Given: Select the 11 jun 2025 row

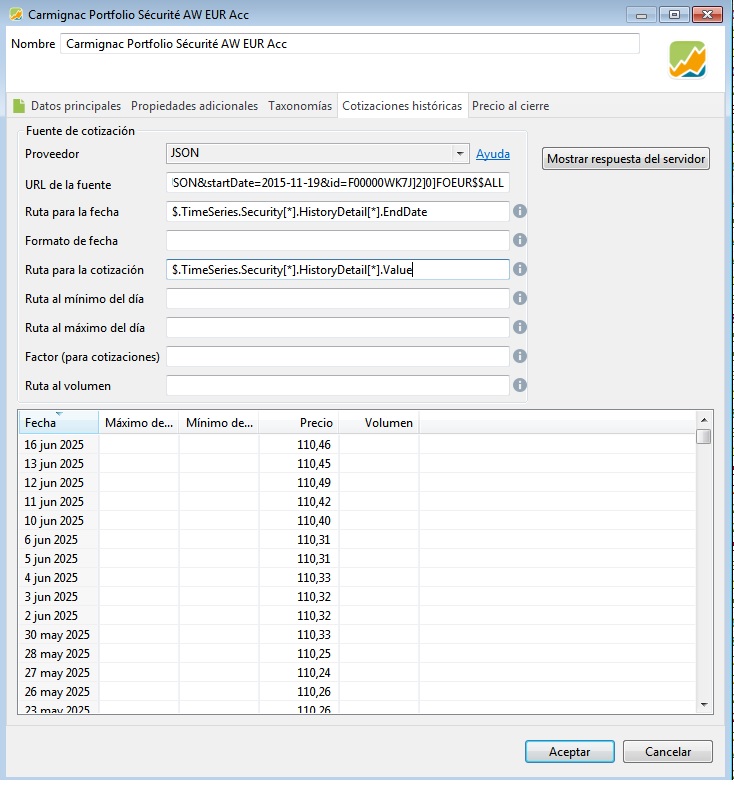Looking at the screenshot, I should [x=357, y=501].
